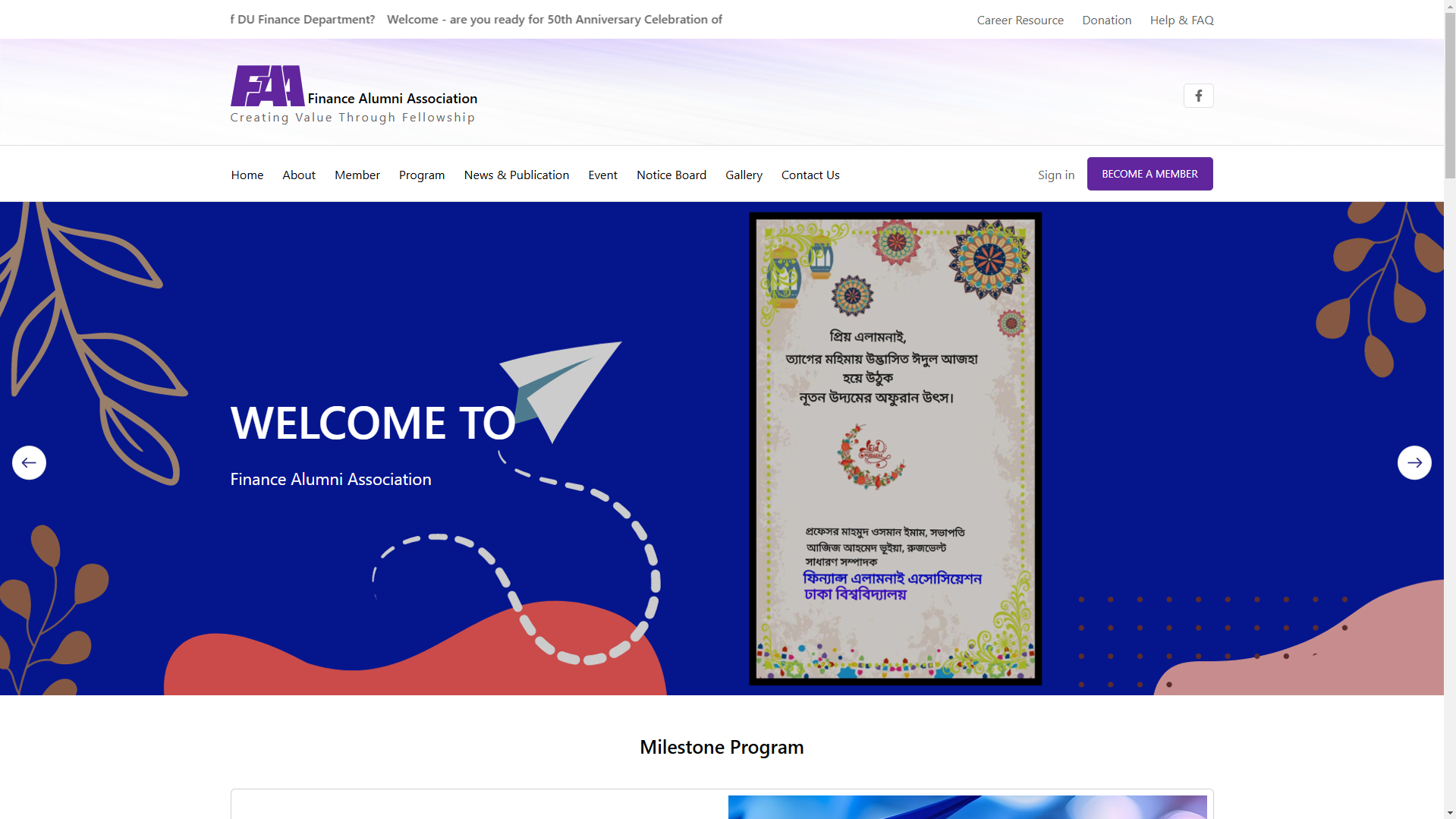Viewport: 1456px width, 819px height.
Task: Click the scrollbar down arrow
Action: coord(1450,813)
